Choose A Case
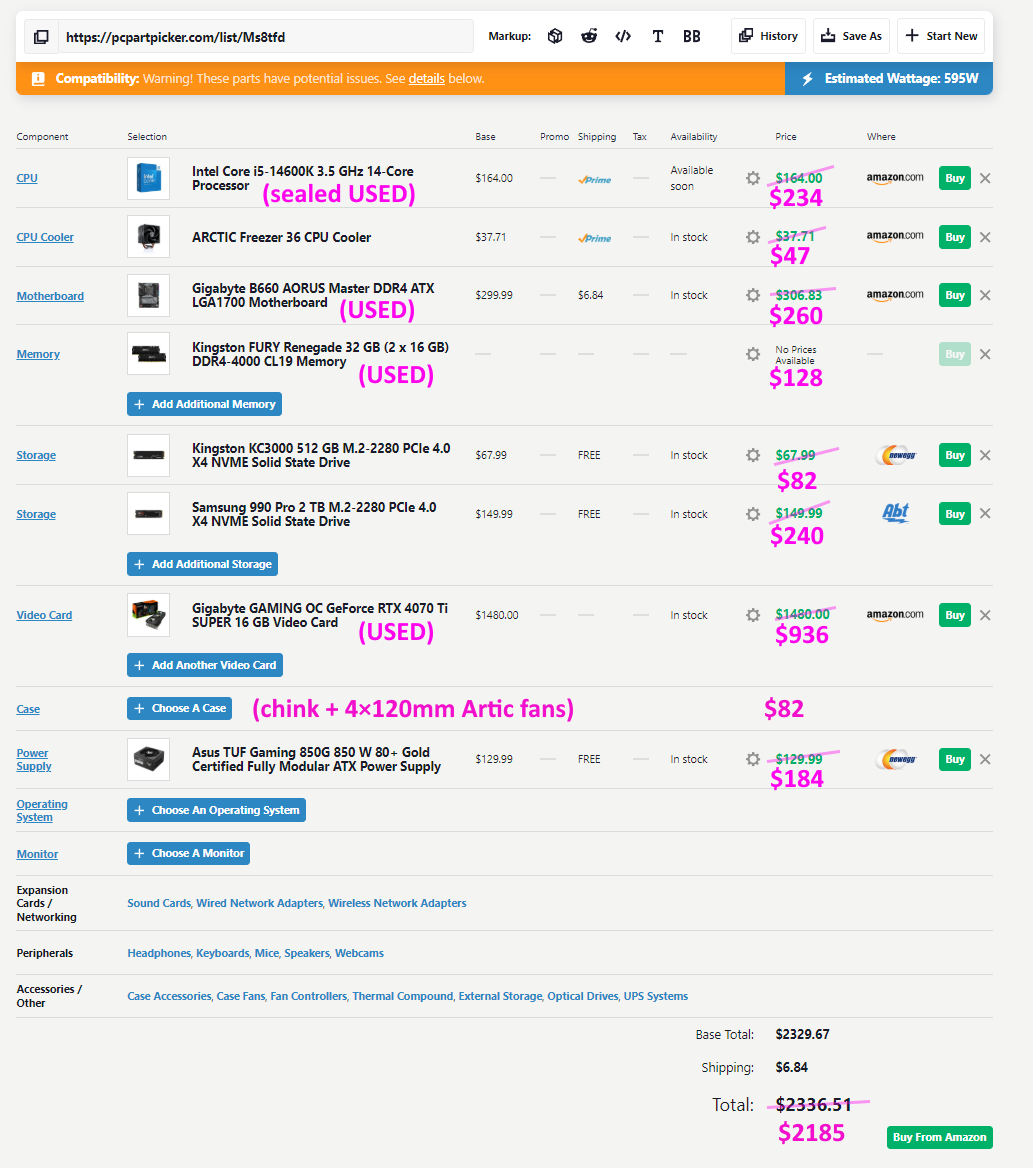1033x1168 pixels. 179,708
